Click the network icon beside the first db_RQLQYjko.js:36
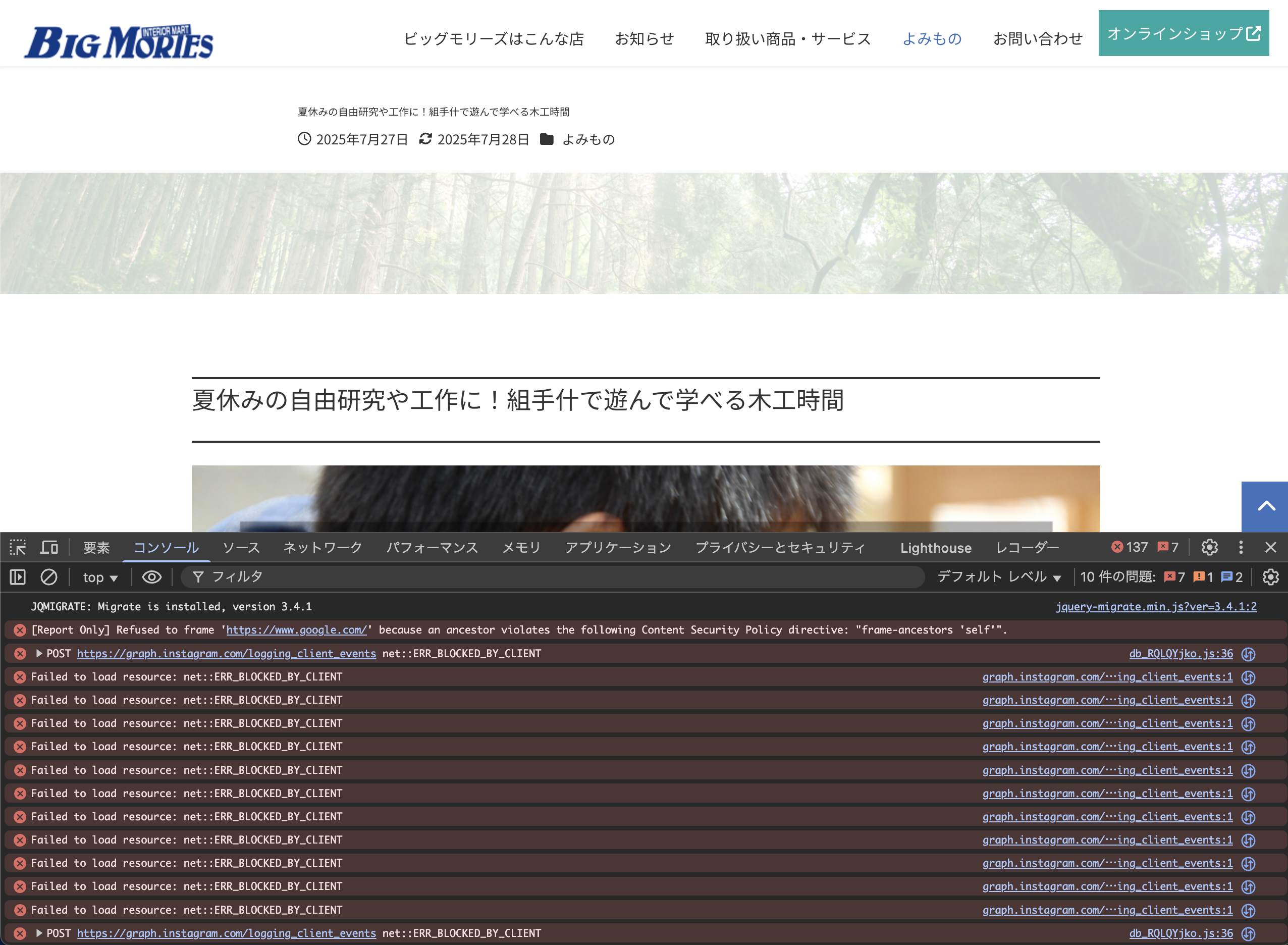 click(1249, 654)
